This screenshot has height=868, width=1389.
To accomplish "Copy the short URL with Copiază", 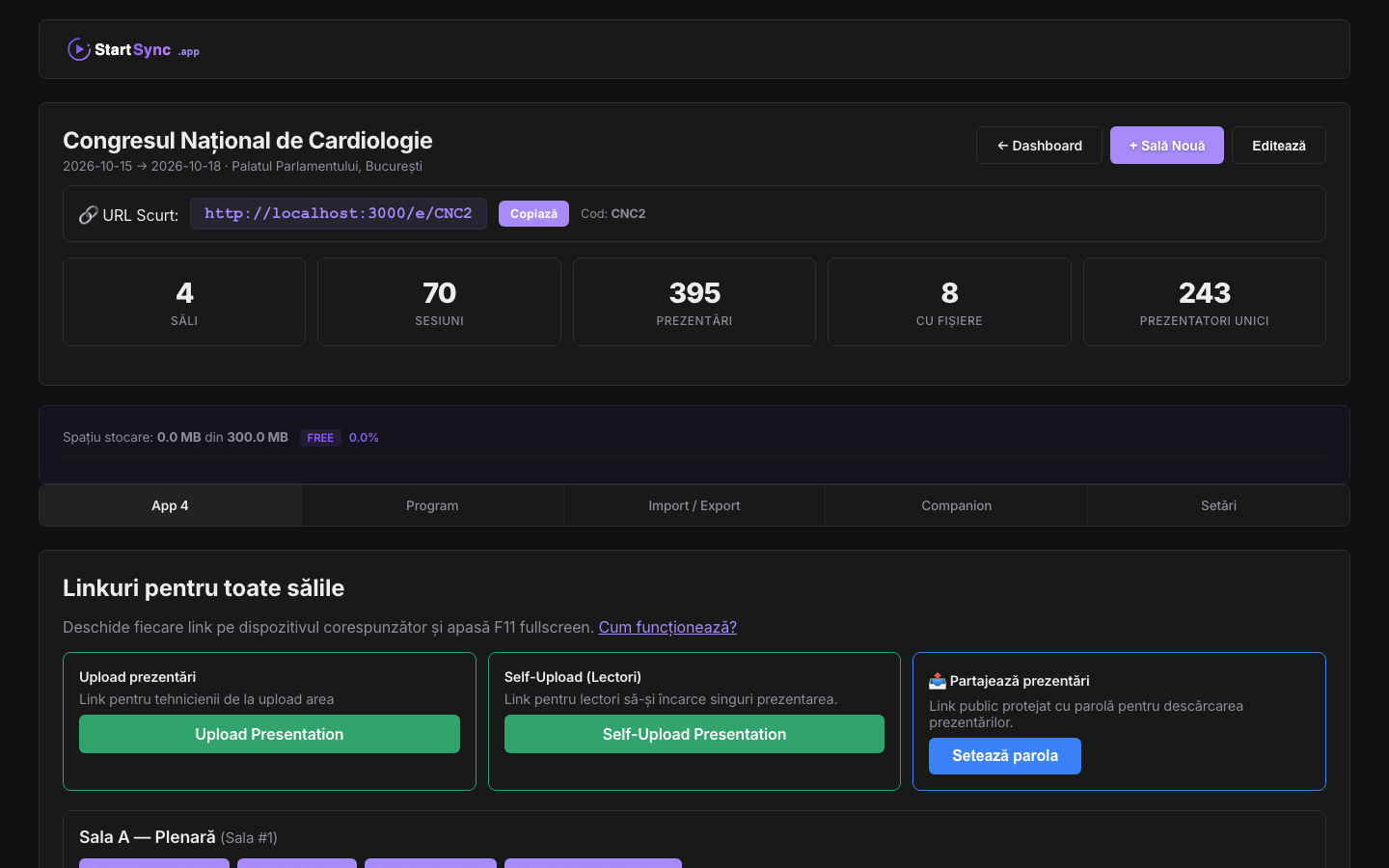I will tap(533, 214).
